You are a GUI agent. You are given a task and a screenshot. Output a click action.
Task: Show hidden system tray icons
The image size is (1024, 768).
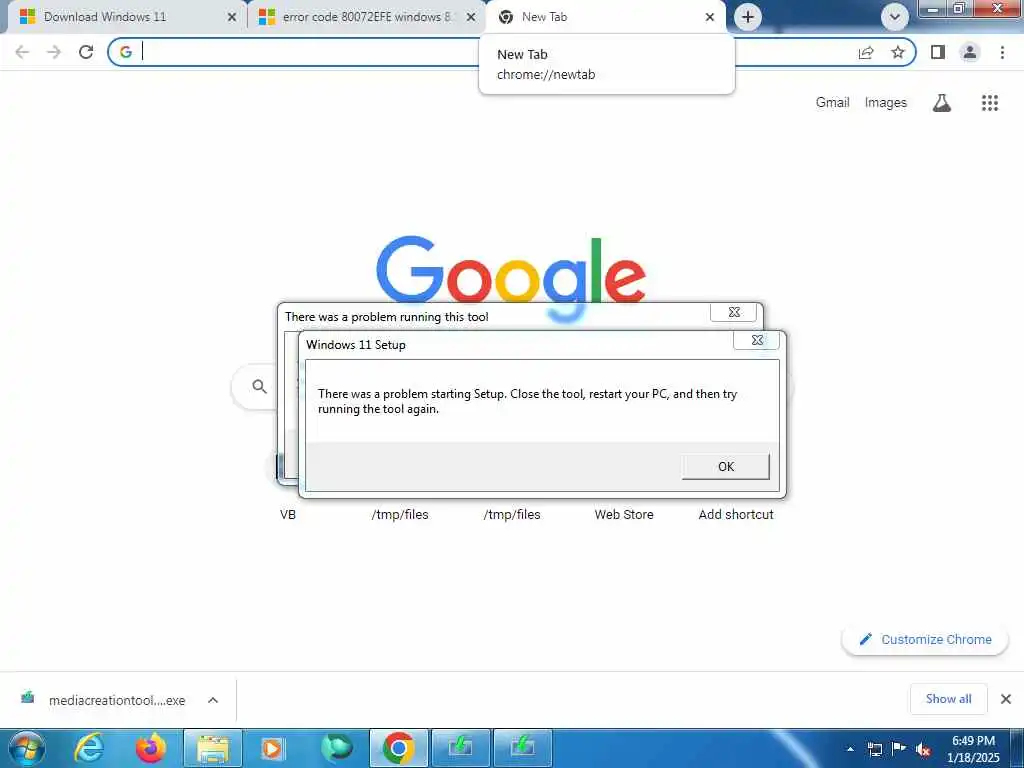click(850, 749)
